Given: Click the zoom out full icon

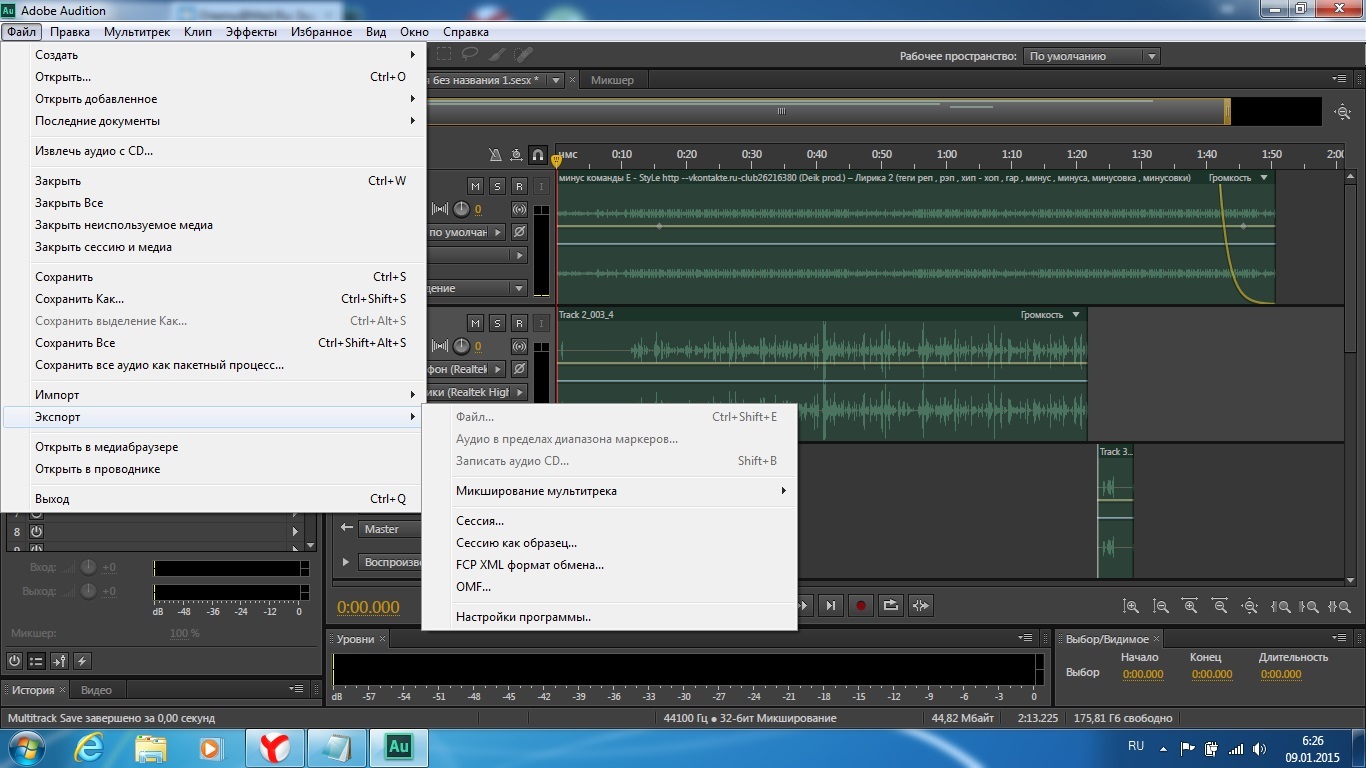Looking at the screenshot, I should pos(1249,606).
